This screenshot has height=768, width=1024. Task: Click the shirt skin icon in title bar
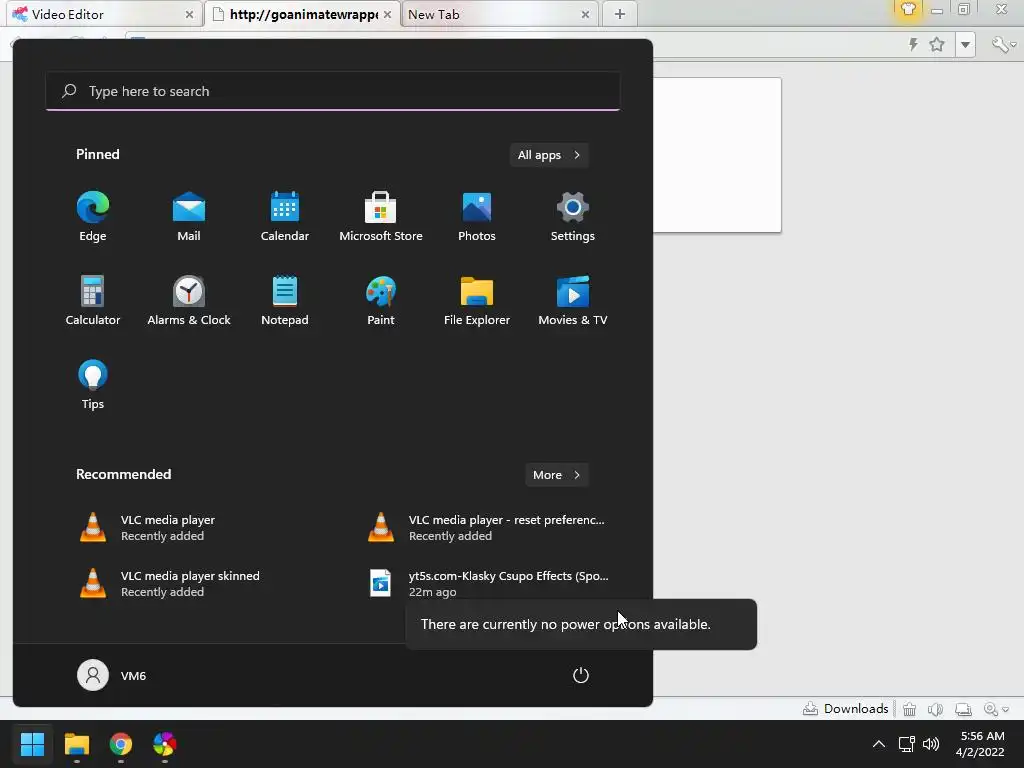[x=908, y=9]
